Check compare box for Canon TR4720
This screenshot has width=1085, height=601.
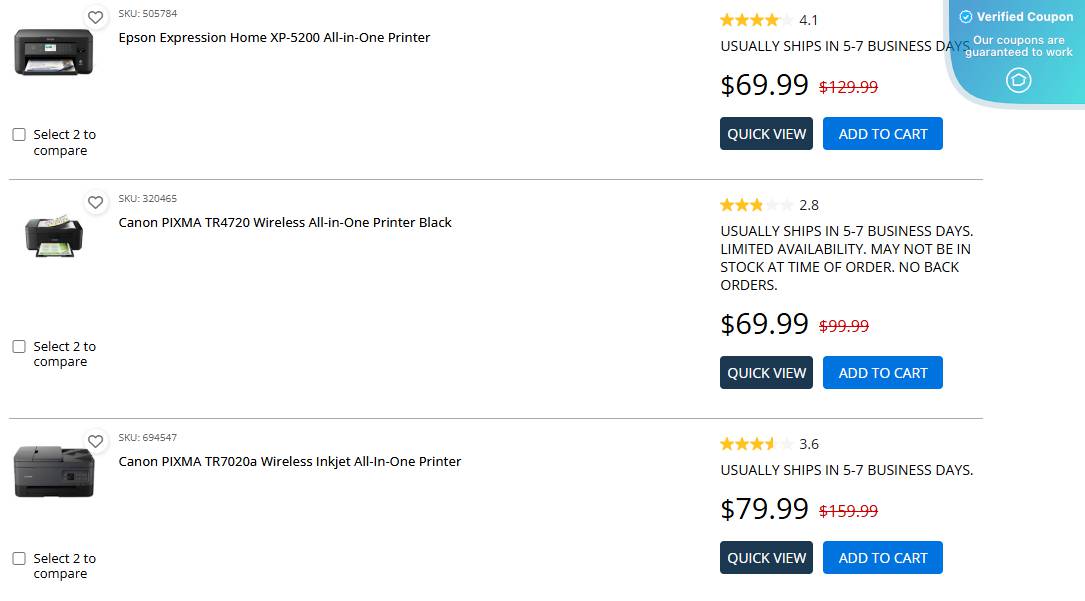(x=18, y=345)
